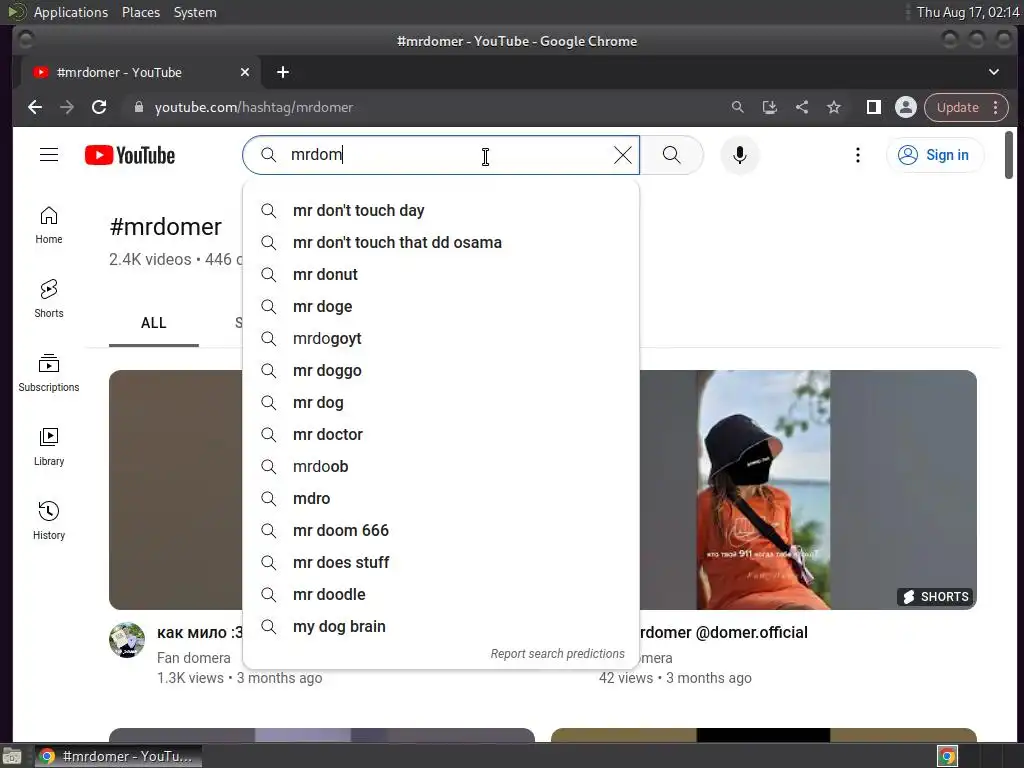Image resolution: width=1024 pixels, height=768 pixels.
Task: Pick the 'mr doggo' suggestion
Action: (441, 370)
